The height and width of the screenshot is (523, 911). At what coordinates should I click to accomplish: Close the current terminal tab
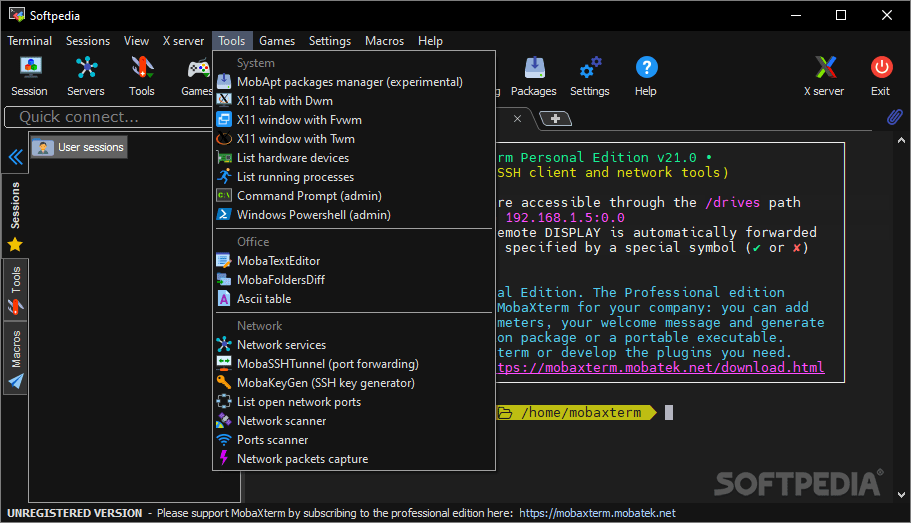pos(517,119)
